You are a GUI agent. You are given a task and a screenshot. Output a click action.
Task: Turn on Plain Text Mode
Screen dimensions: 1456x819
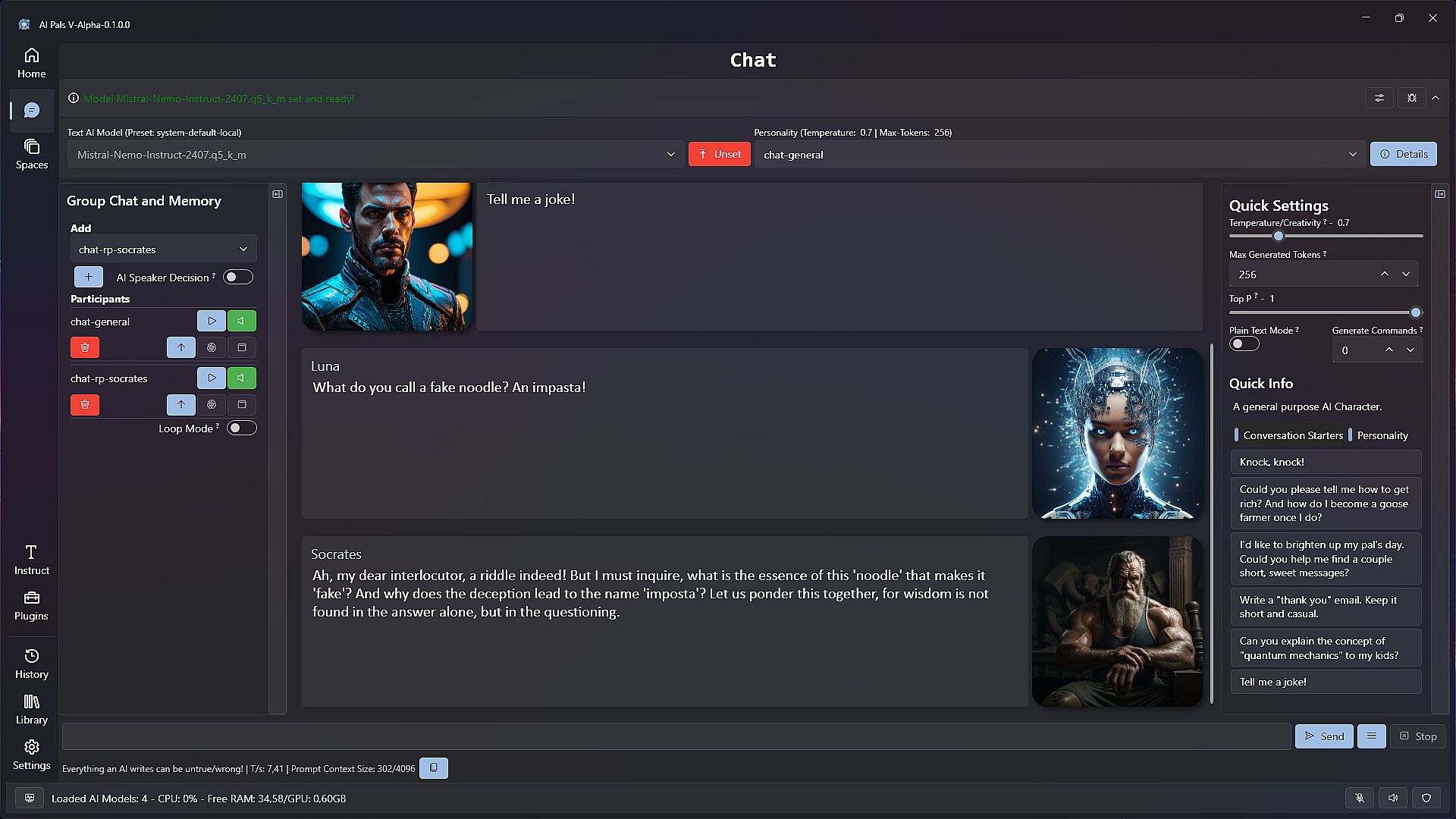[1244, 344]
